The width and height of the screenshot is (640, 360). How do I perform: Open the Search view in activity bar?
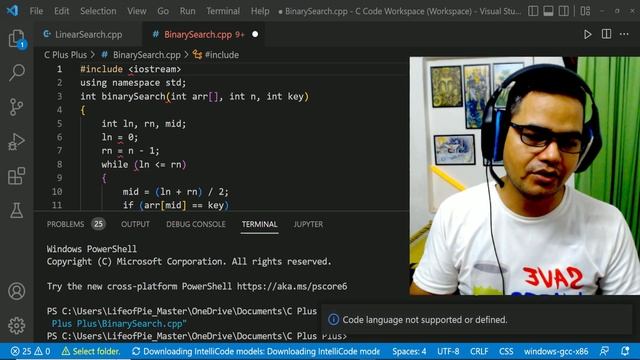coord(17,73)
